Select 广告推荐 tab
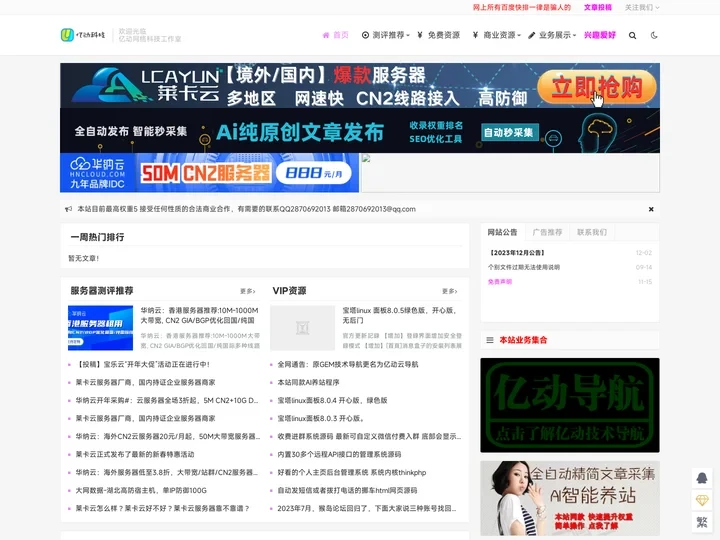The width and height of the screenshot is (720, 540). pyautogui.click(x=547, y=232)
